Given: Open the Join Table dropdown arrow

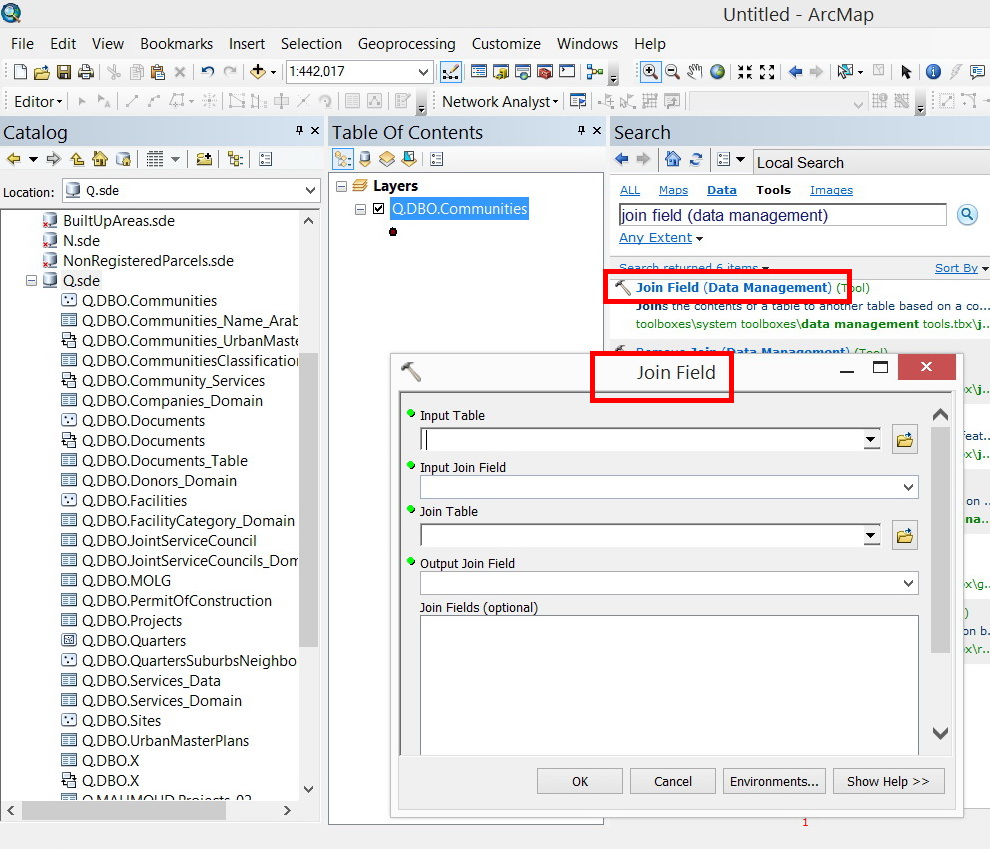Looking at the screenshot, I should pos(871,536).
